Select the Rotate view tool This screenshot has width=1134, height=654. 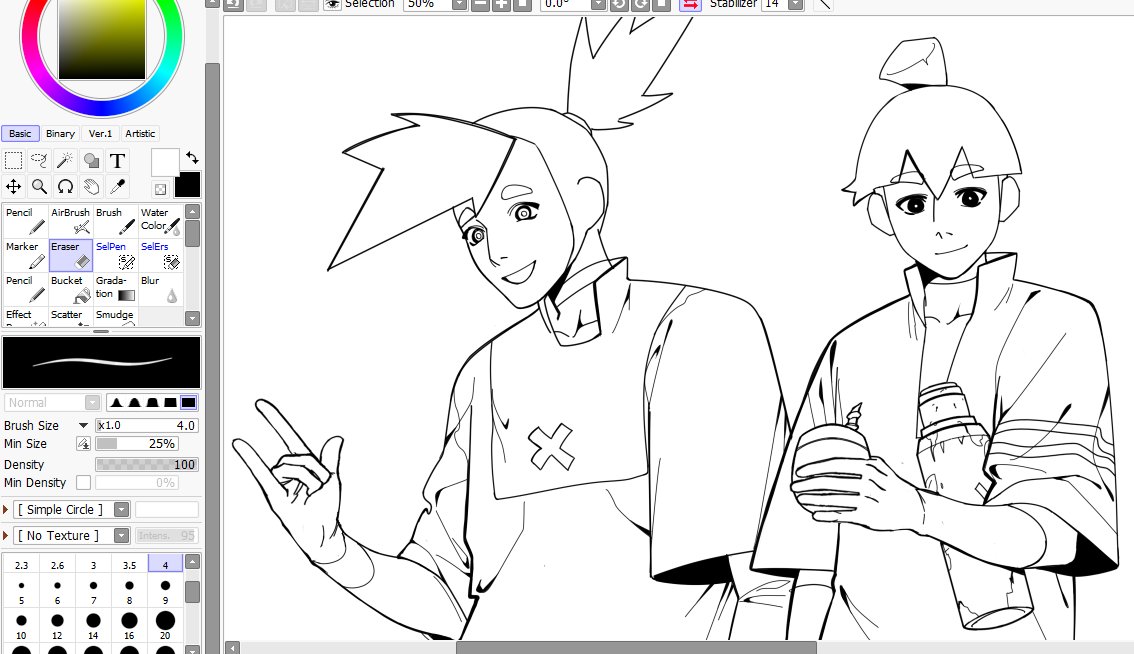point(66,187)
